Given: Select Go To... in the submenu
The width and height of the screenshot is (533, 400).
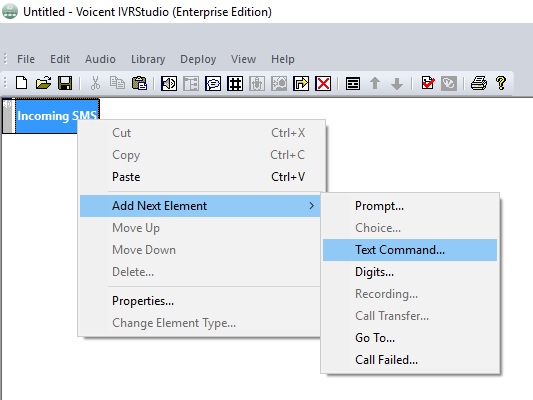Looking at the screenshot, I should (x=410, y=338).
